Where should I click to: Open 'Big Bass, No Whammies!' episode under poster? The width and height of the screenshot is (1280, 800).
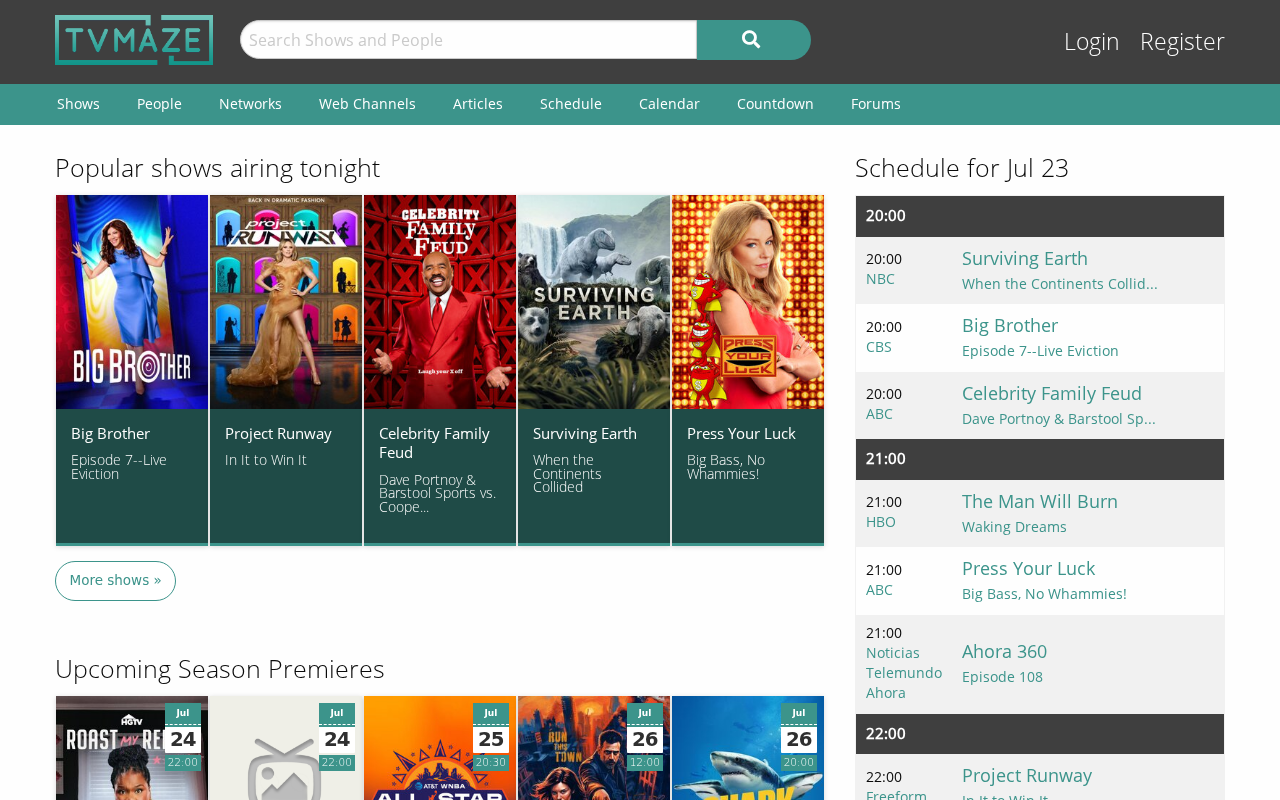coord(726,467)
